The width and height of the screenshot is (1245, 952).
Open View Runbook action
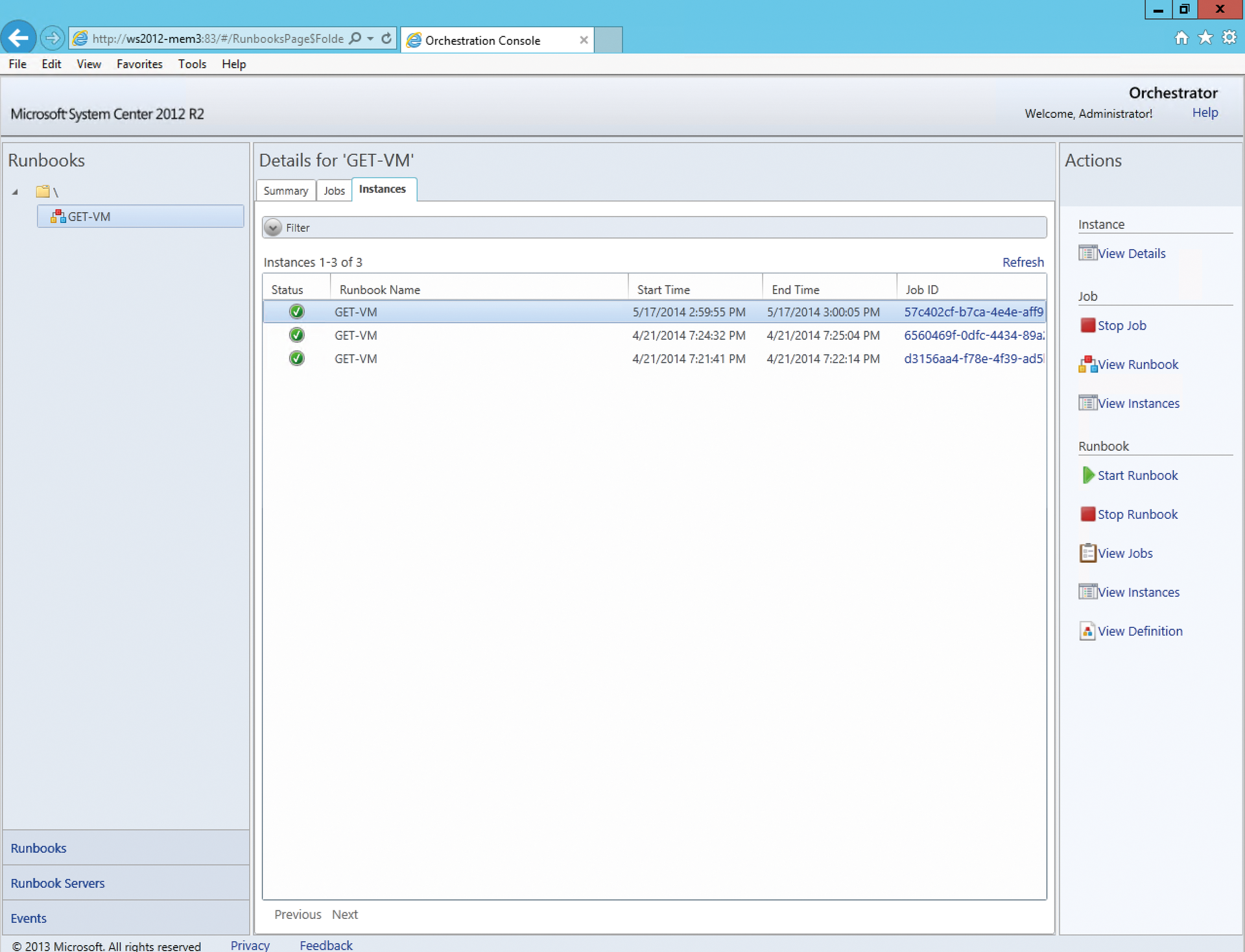click(1135, 364)
